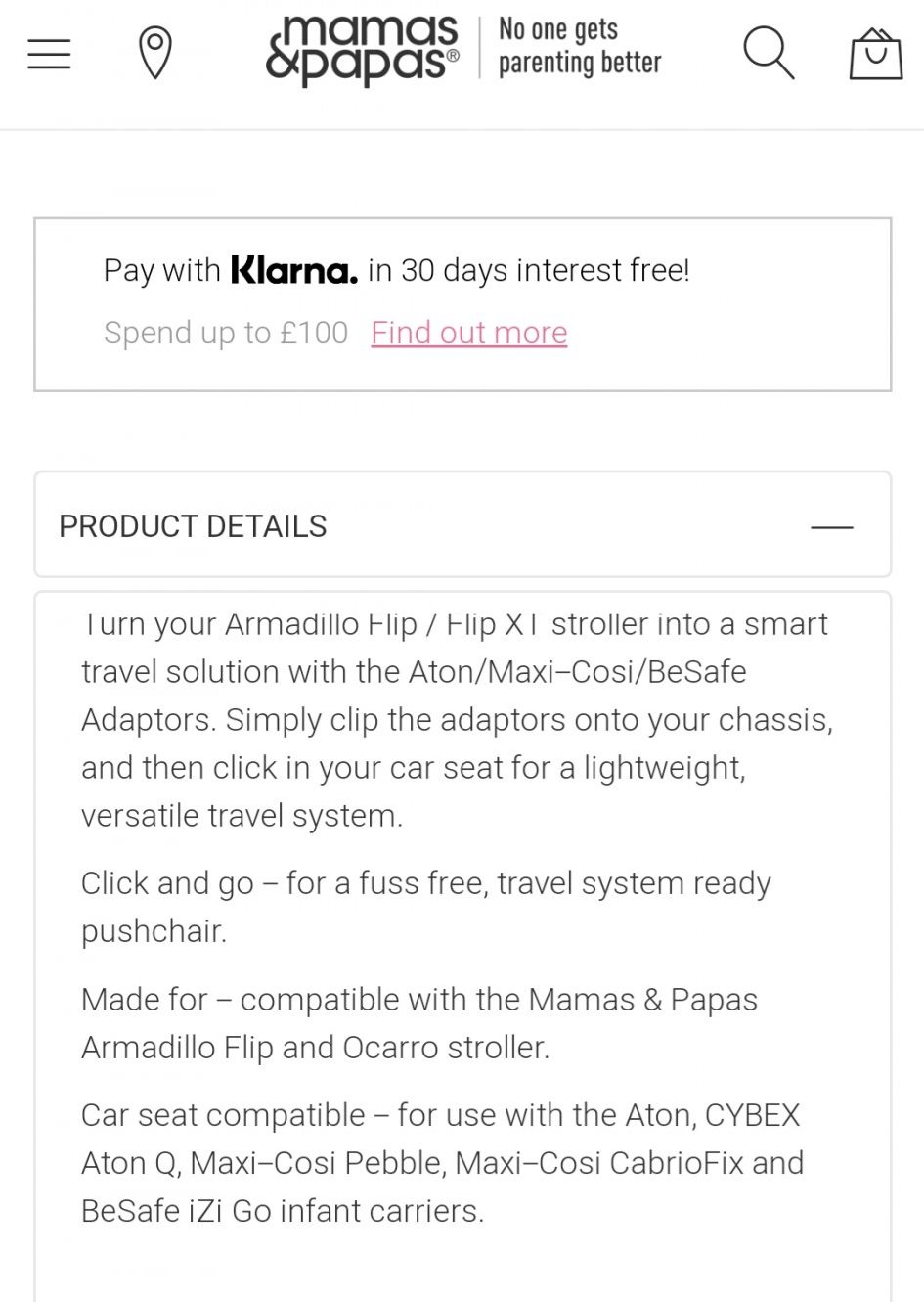Click the 'Car seat compatible' paragraph
The image size is (924, 1302).
click(442, 1163)
